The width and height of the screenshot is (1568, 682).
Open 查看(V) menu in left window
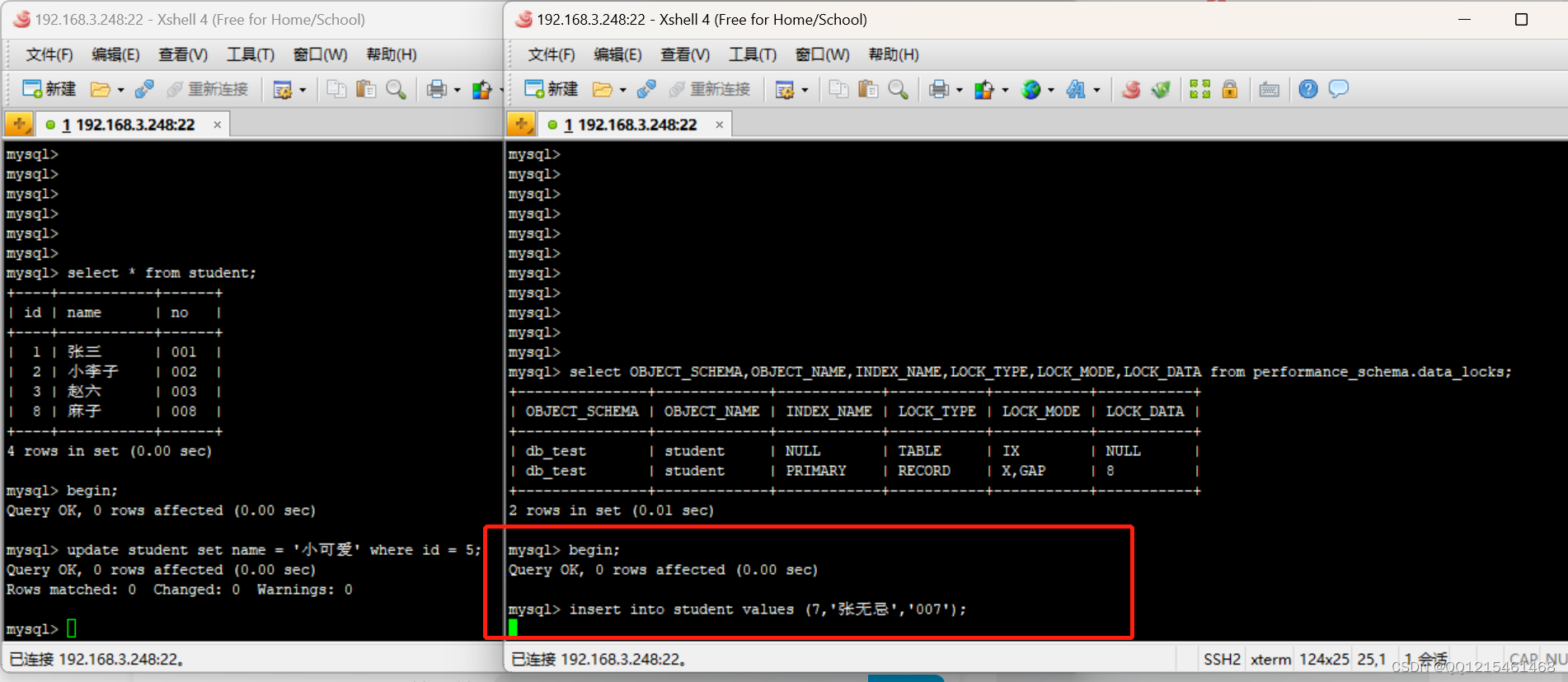pyautogui.click(x=183, y=54)
